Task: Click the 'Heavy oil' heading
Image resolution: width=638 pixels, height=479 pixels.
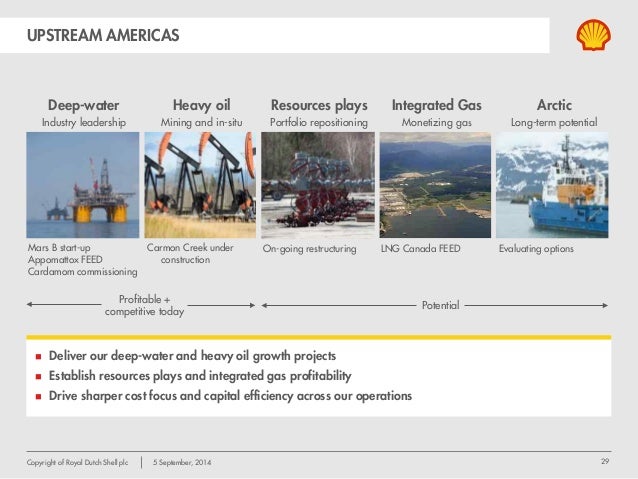Action: [201, 105]
